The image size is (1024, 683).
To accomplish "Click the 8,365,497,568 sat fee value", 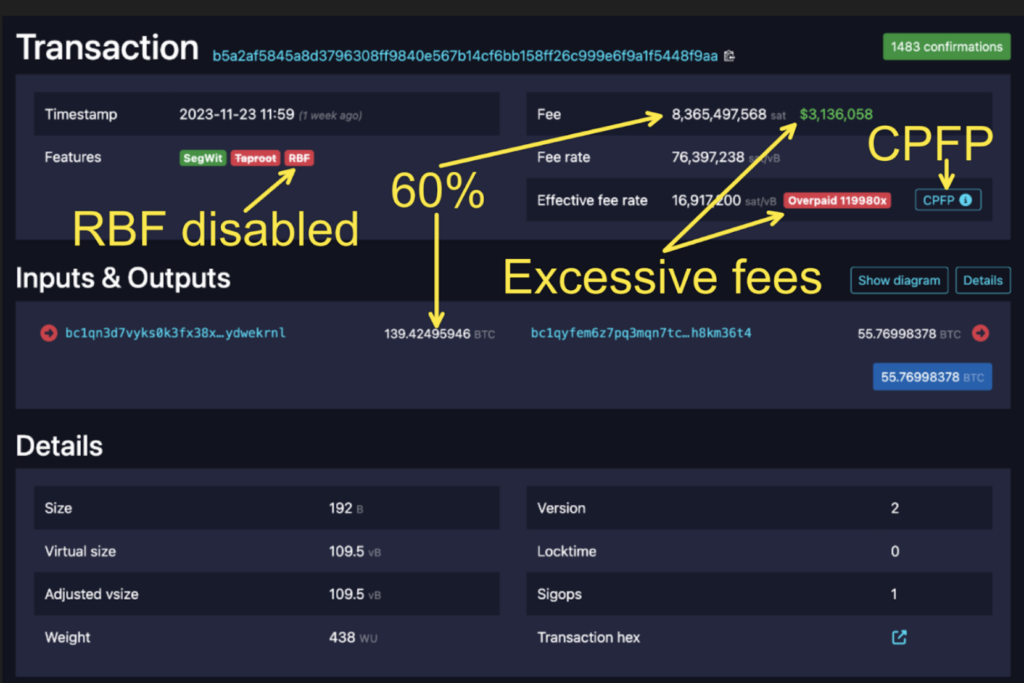I will pyautogui.click(x=719, y=115).
